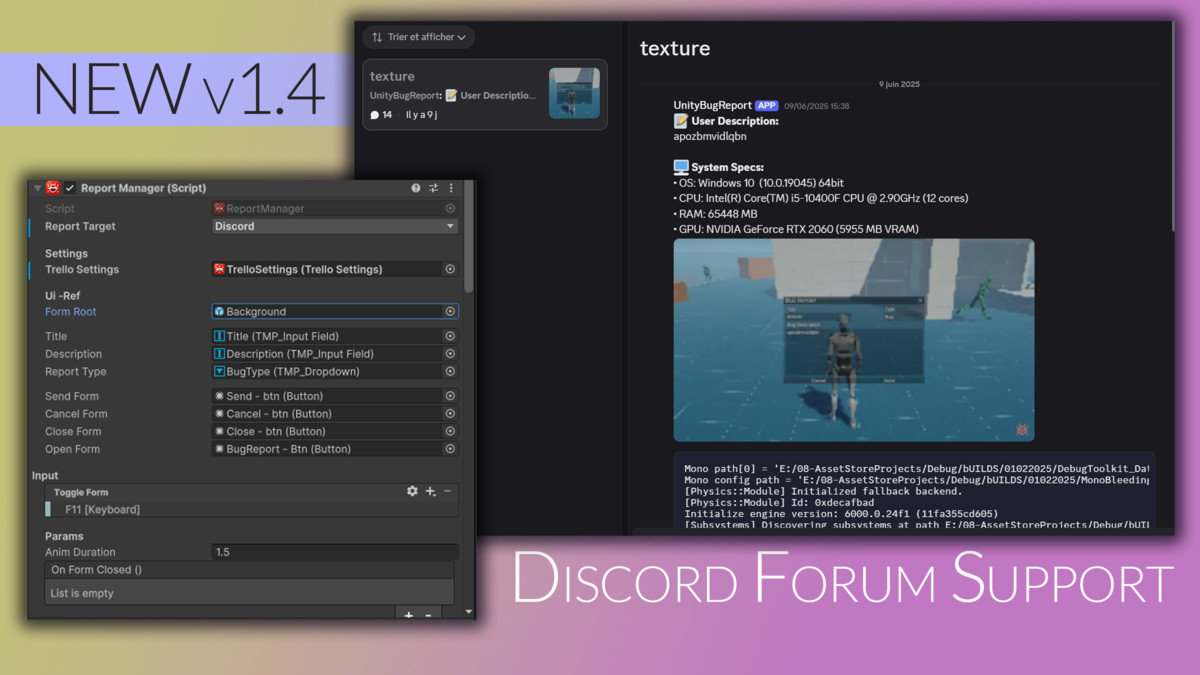Open the texture forum post card
1200x675 pixels.
coord(485,95)
